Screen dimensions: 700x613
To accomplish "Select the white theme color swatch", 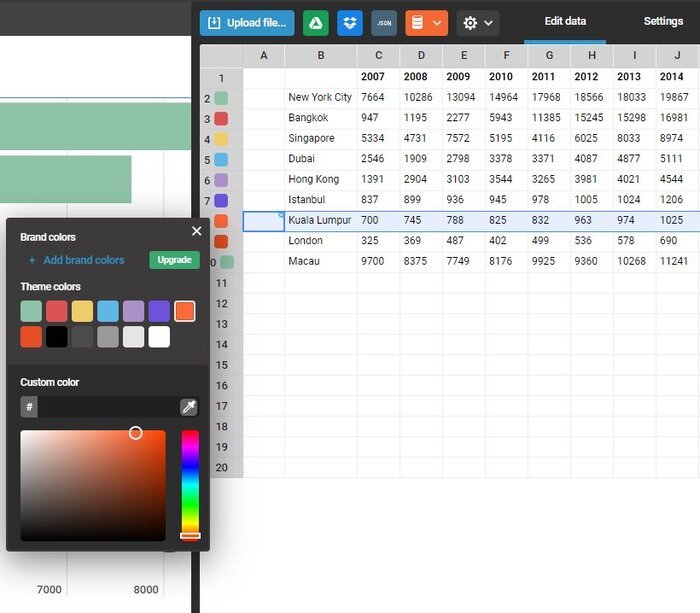I will point(159,337).
